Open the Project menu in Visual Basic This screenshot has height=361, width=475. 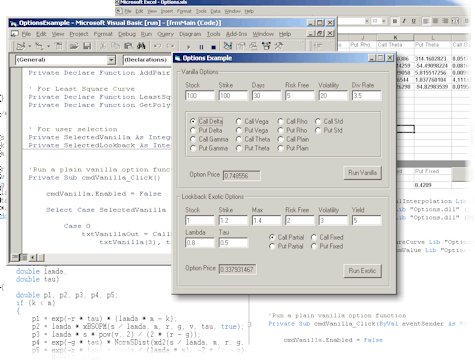pos(79,34)
